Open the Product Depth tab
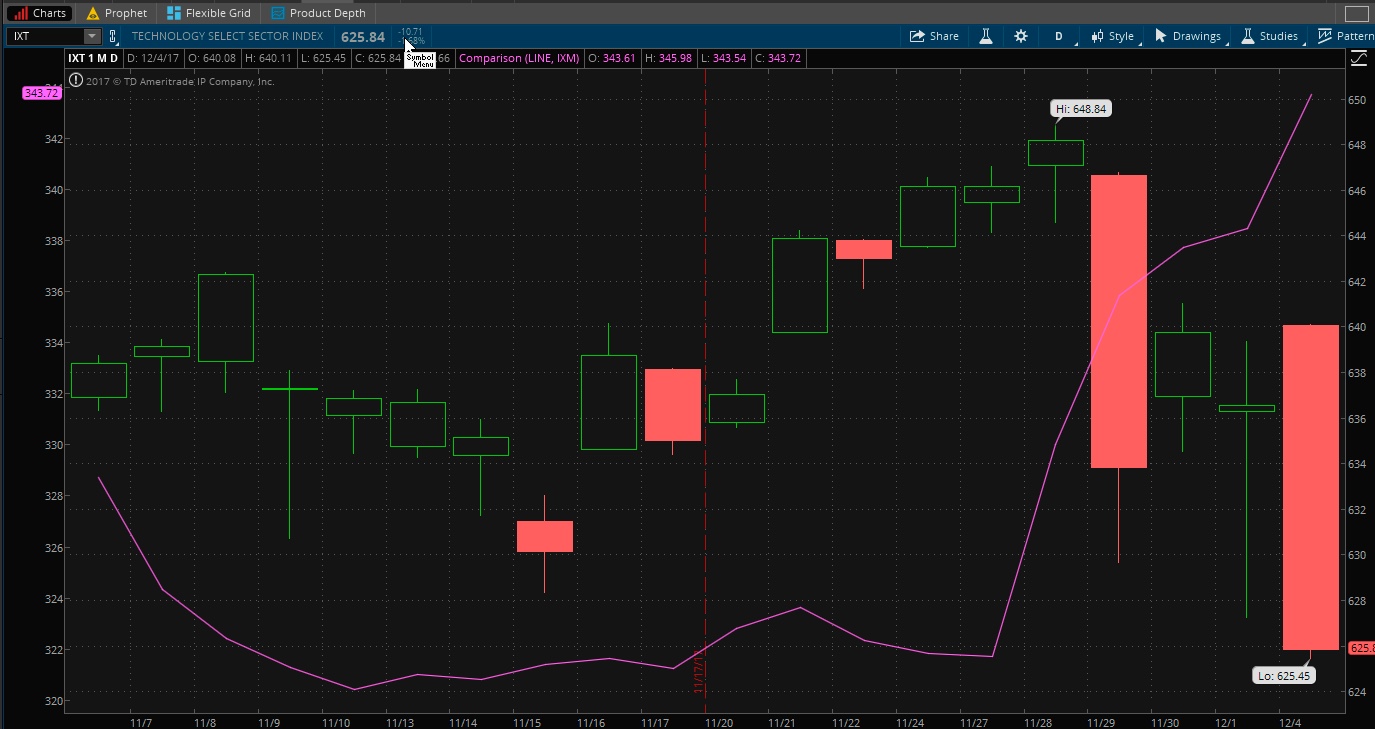 [x=319, y=13]
